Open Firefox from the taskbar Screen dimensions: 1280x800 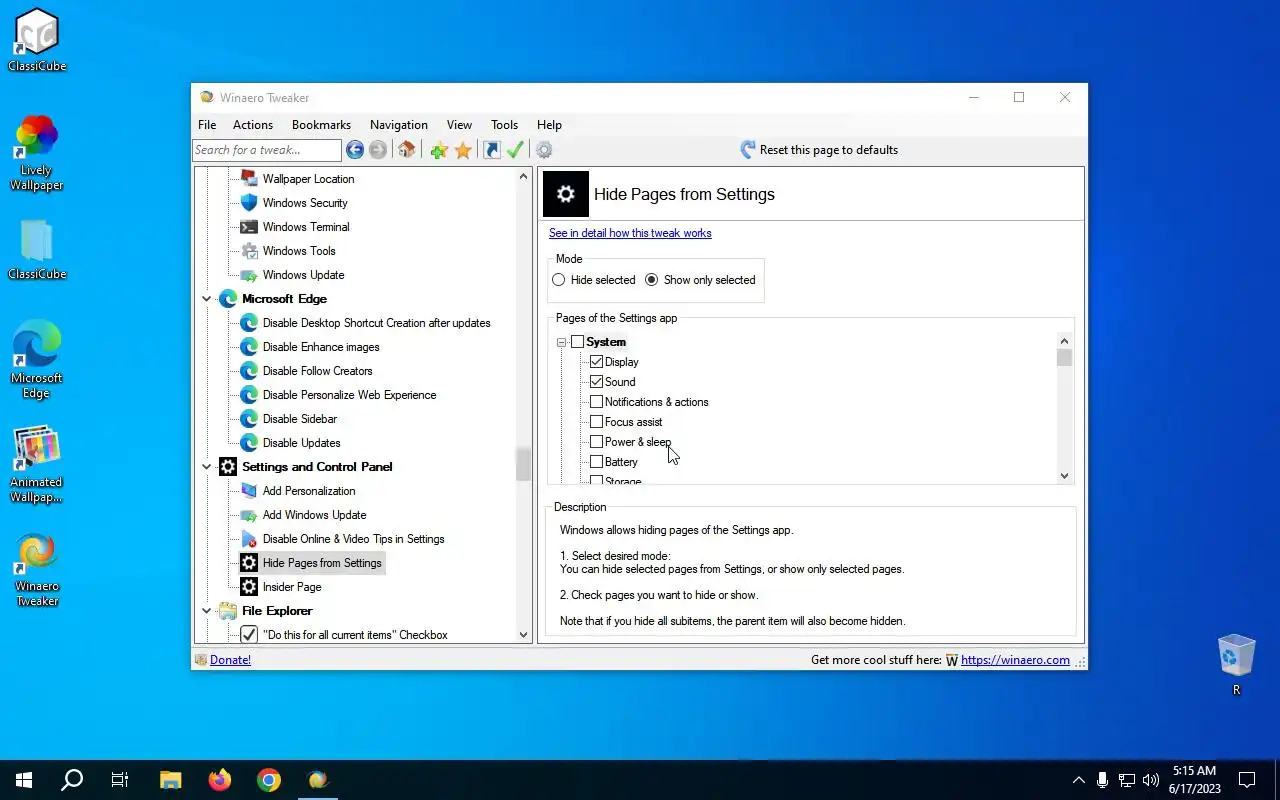point(220,780)
